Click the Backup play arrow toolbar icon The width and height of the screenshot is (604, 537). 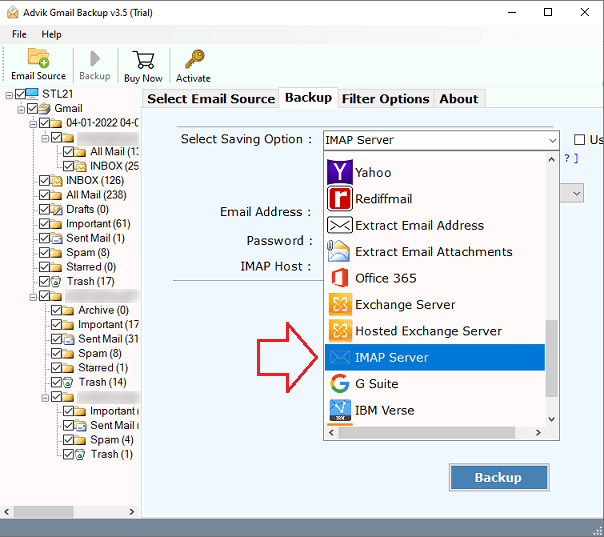click(x=95, y=59)
